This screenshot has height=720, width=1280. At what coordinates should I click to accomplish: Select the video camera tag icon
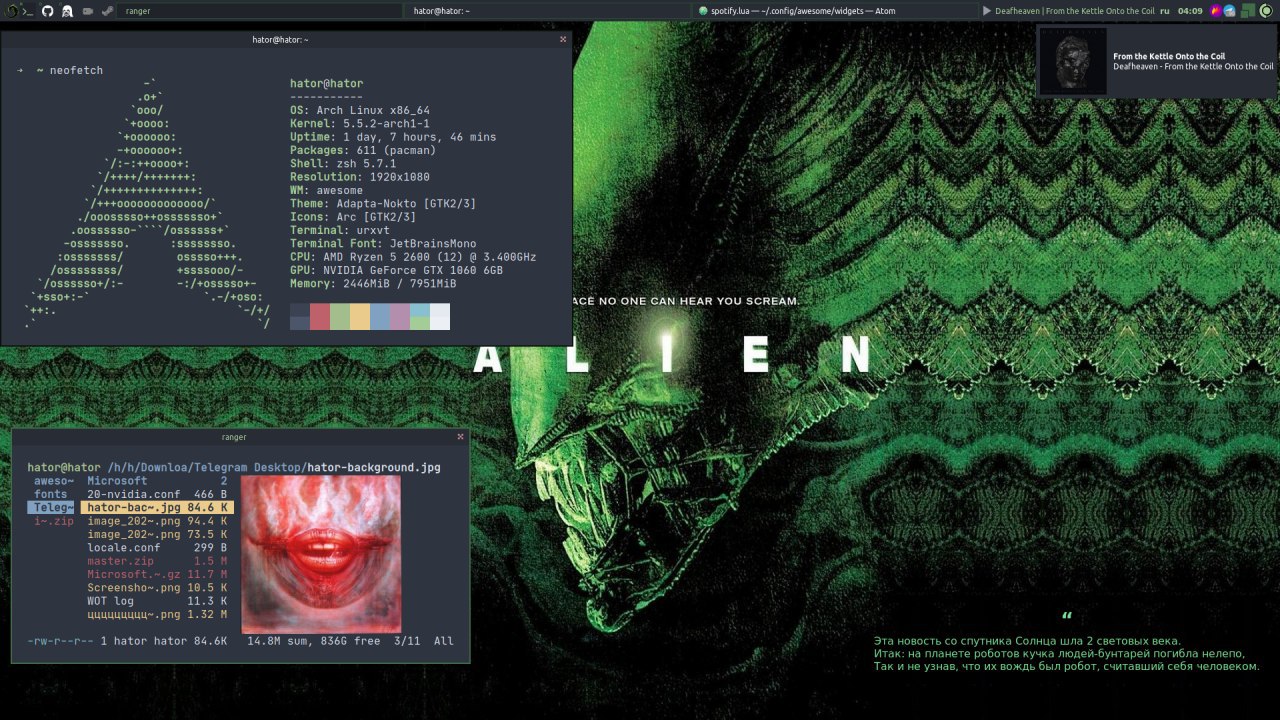[88, 11]
